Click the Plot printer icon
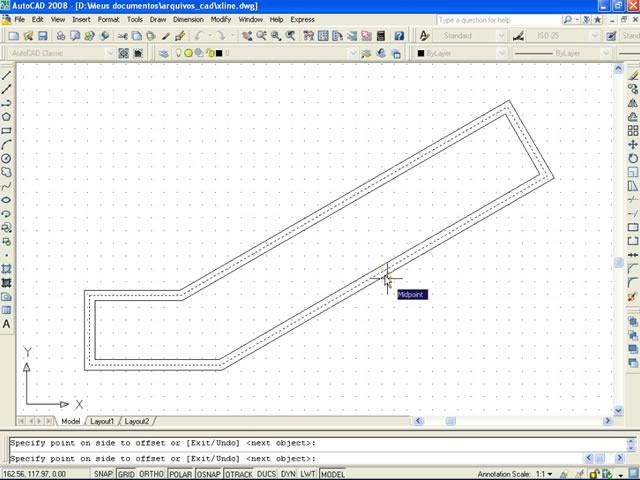 pyautogui.click(x=61, y=36)
